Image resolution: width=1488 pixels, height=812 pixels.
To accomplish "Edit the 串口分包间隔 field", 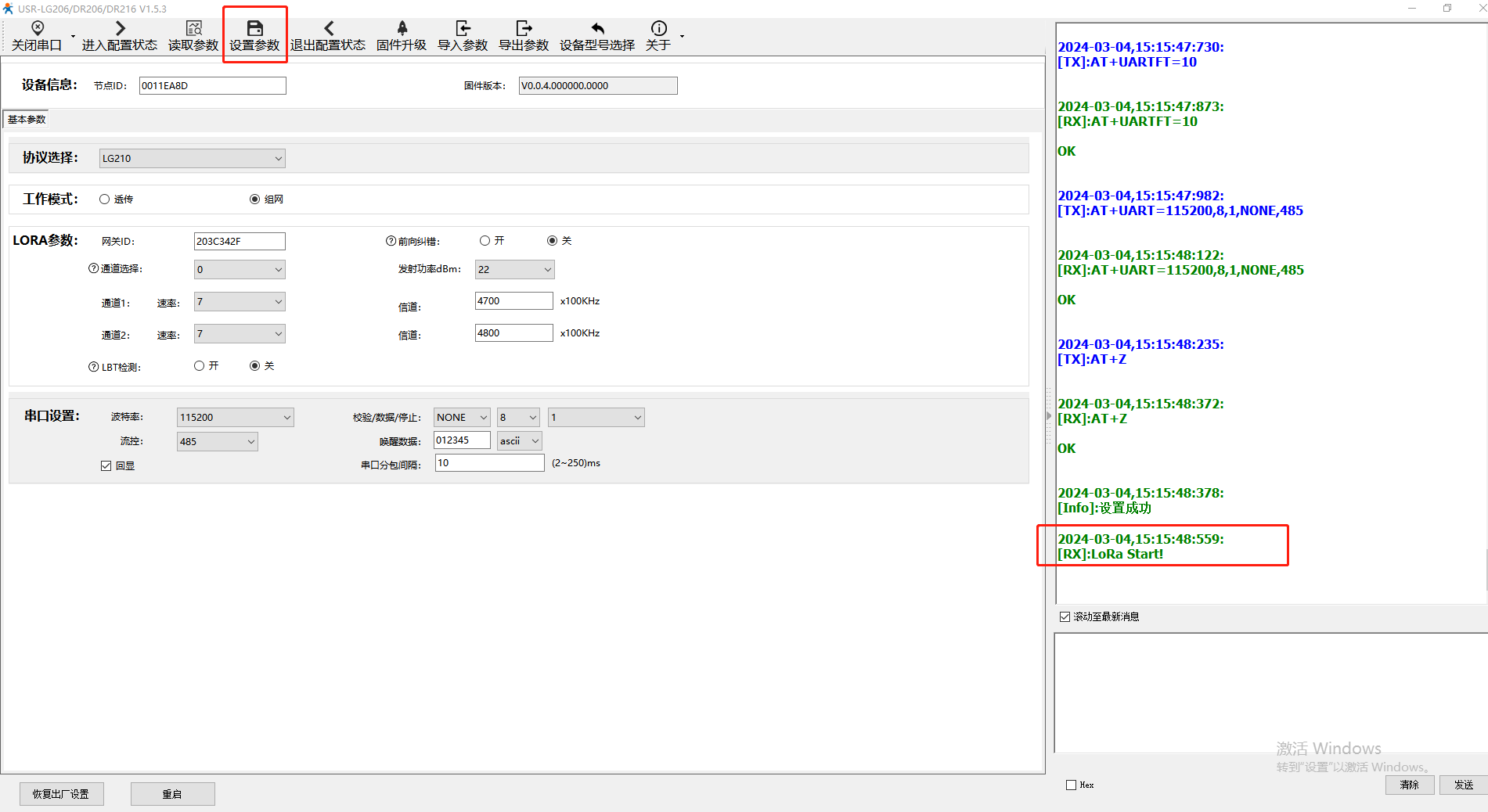I will click(490, 462).
